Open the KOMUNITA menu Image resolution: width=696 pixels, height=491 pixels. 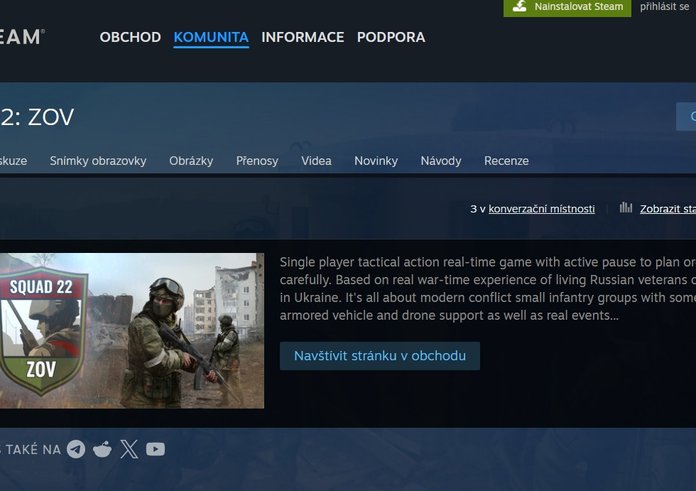211,37
